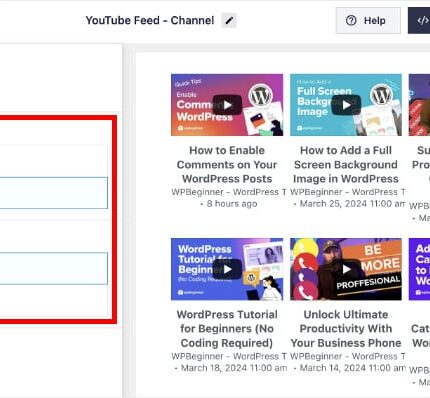This screenshot has width=430, height=398.
Task: Open the Be More Professional thumbnail
Action: [346, 269]
